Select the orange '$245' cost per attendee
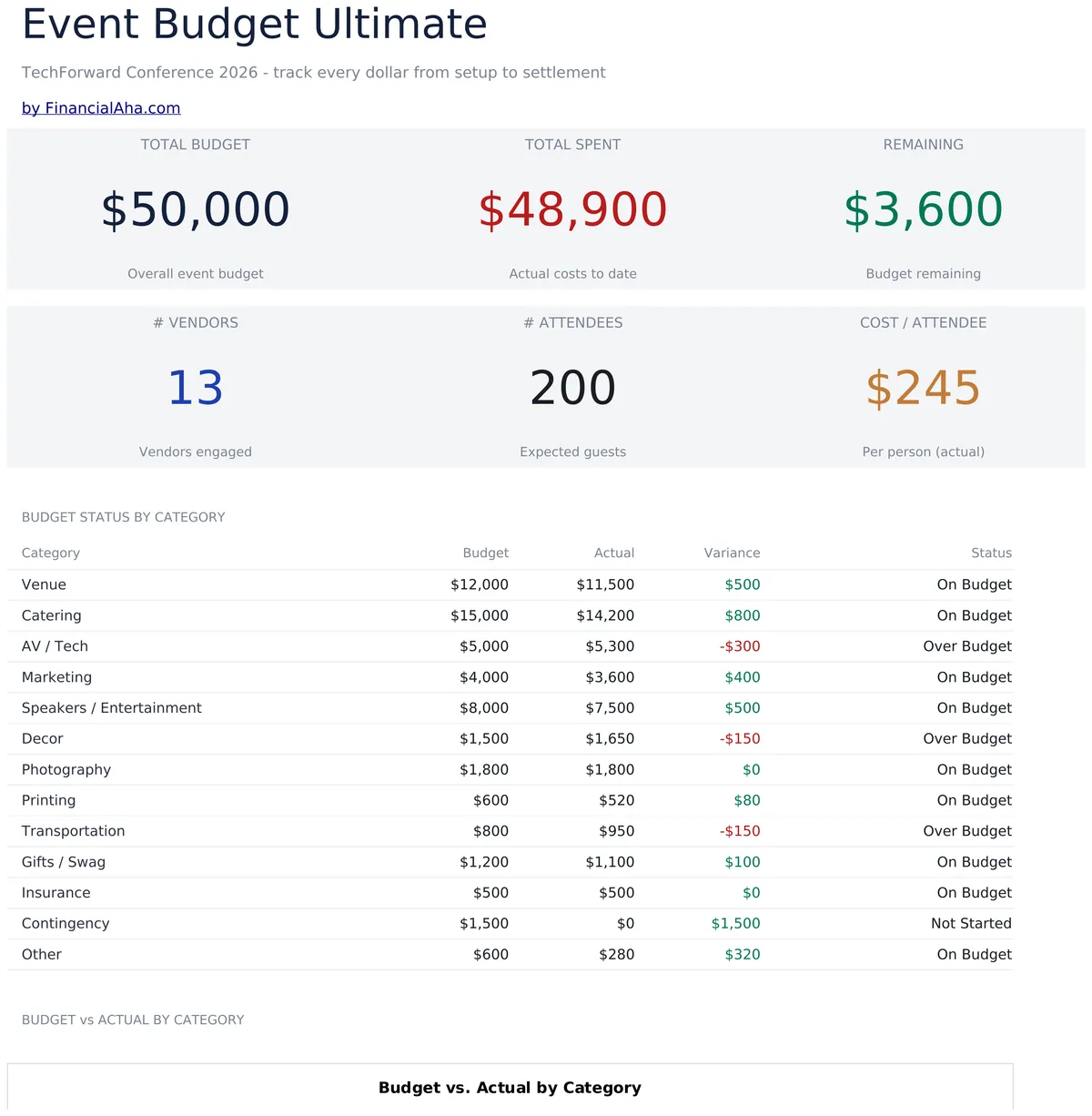This screenshot has height=1116, width=1092. (924, 388)
